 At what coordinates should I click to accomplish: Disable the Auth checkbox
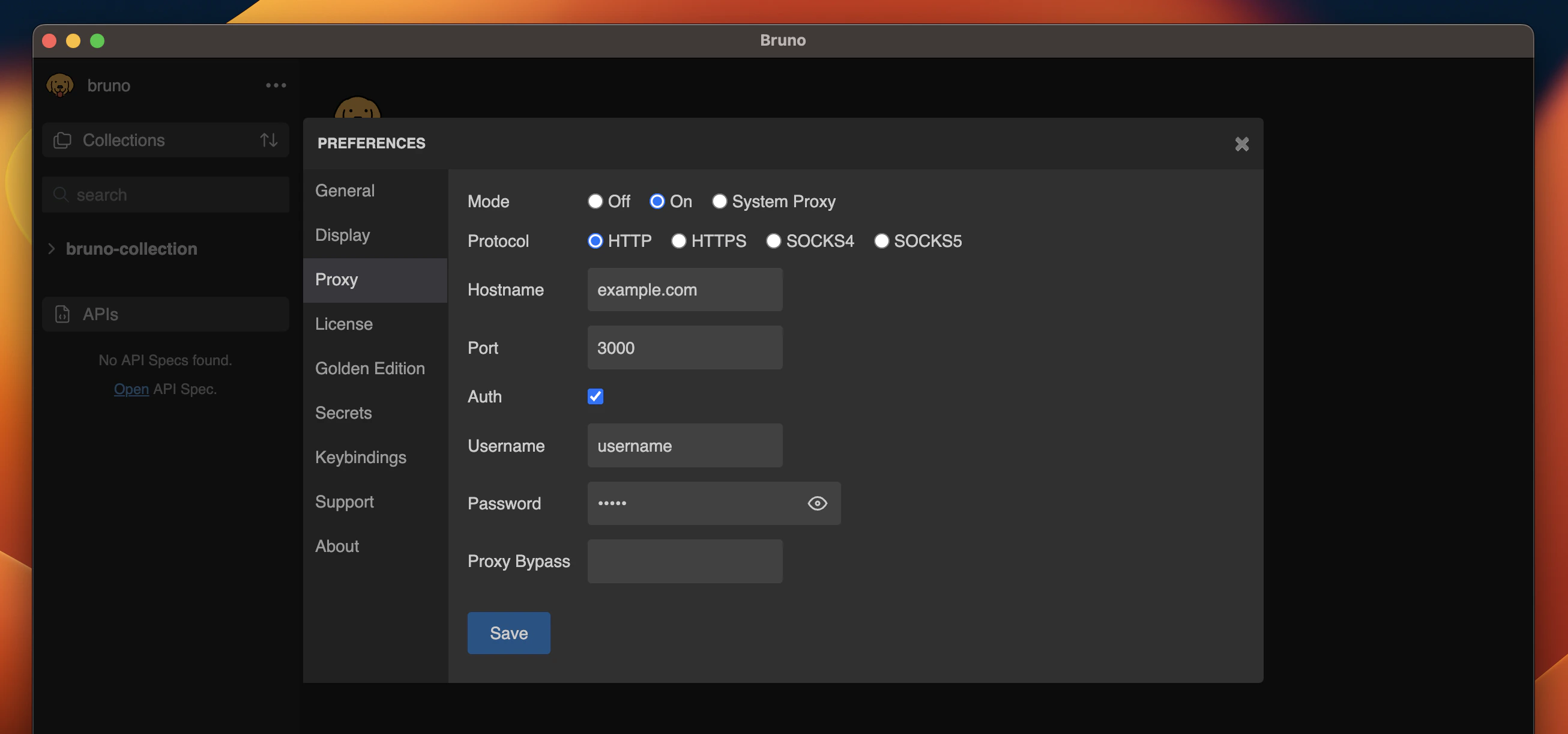[596, 396]
